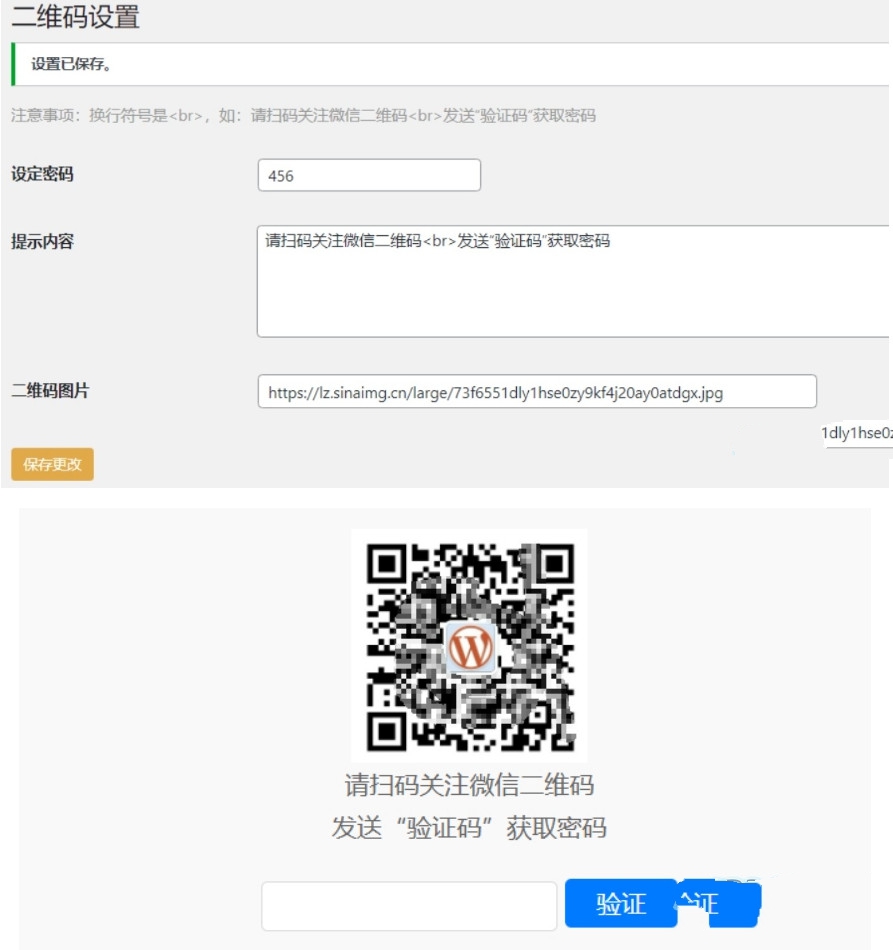Click the 二维码图片 label
The width and height of the screenshot is (893, 950).
point(50,390)
